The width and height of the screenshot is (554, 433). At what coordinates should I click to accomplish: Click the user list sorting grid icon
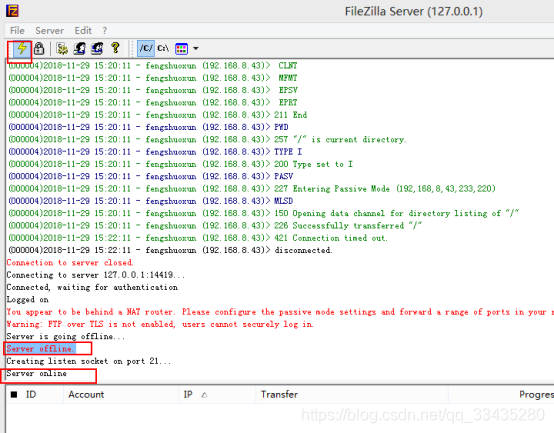point(181,49)
